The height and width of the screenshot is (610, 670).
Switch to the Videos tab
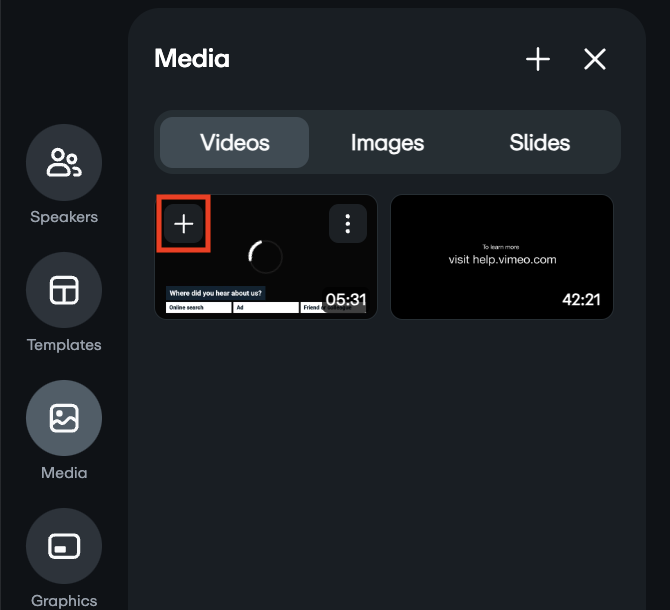click(235, 143)
